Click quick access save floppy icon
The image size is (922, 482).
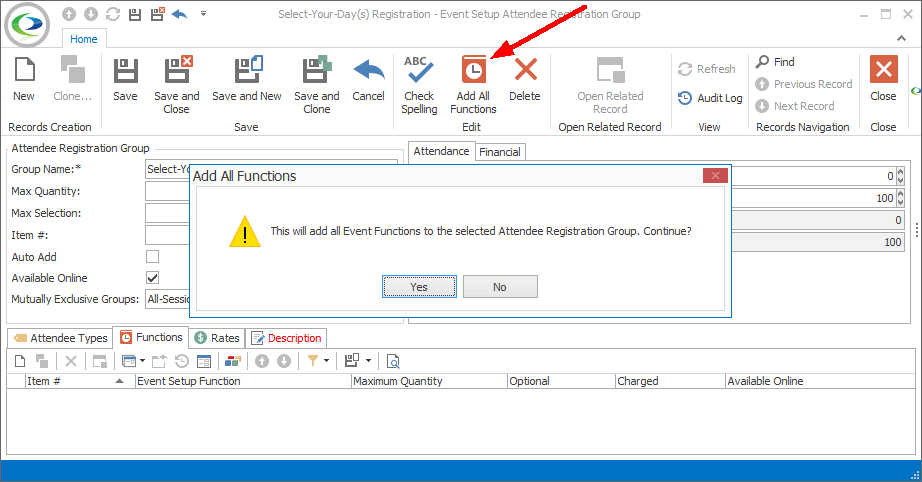click(x=135, y=14)
